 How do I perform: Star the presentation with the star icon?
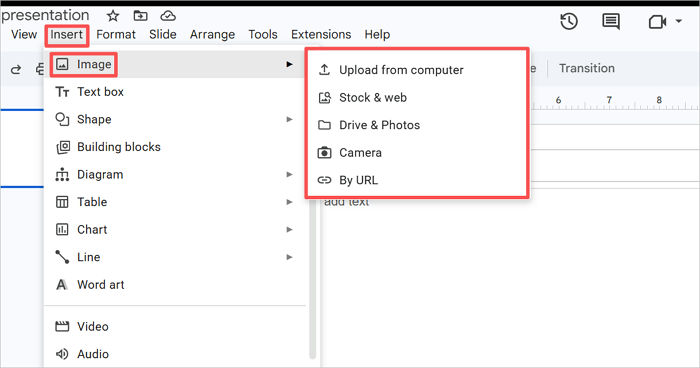pyautogui.click(x=113, y=17)
